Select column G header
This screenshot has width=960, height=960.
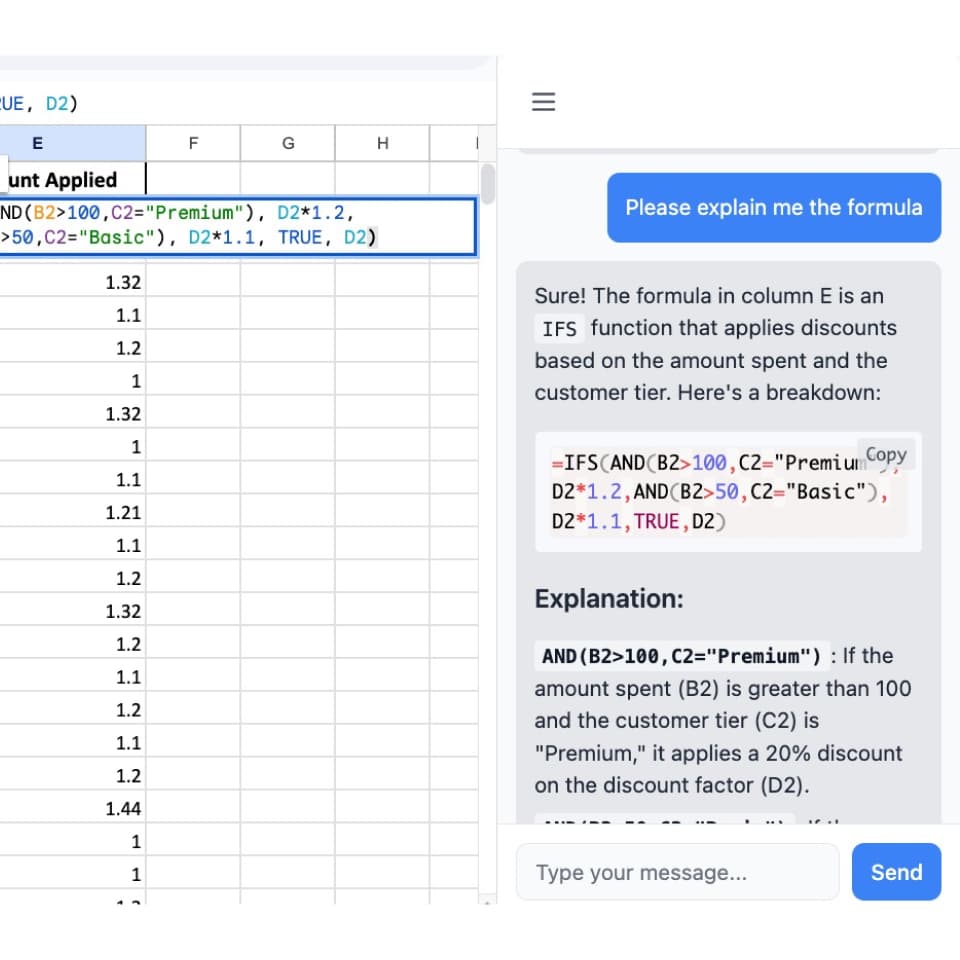coord(288,143)
